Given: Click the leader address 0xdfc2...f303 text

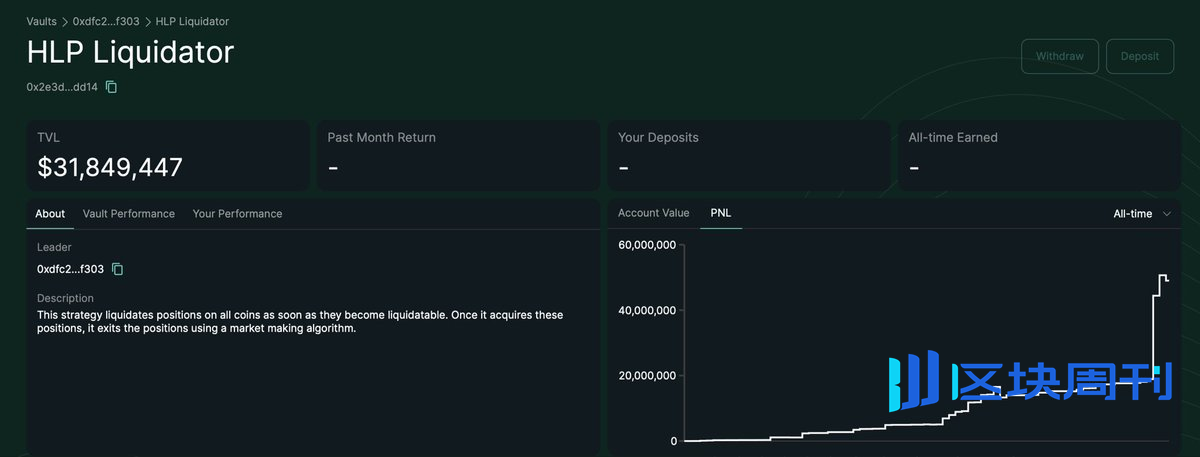Looking at the screenshot, I should 70,269.
